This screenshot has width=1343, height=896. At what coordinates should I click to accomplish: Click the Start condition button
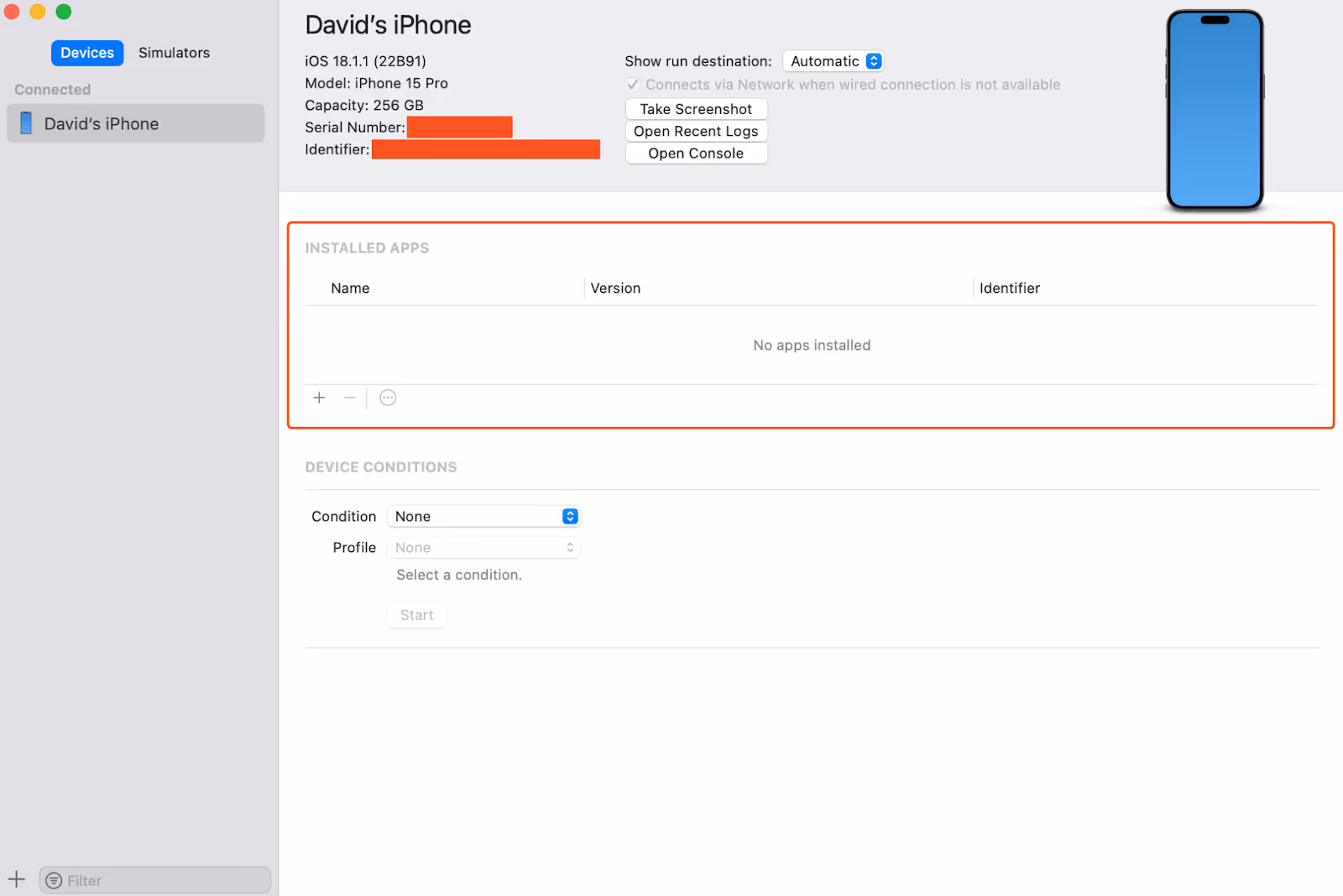417,615
